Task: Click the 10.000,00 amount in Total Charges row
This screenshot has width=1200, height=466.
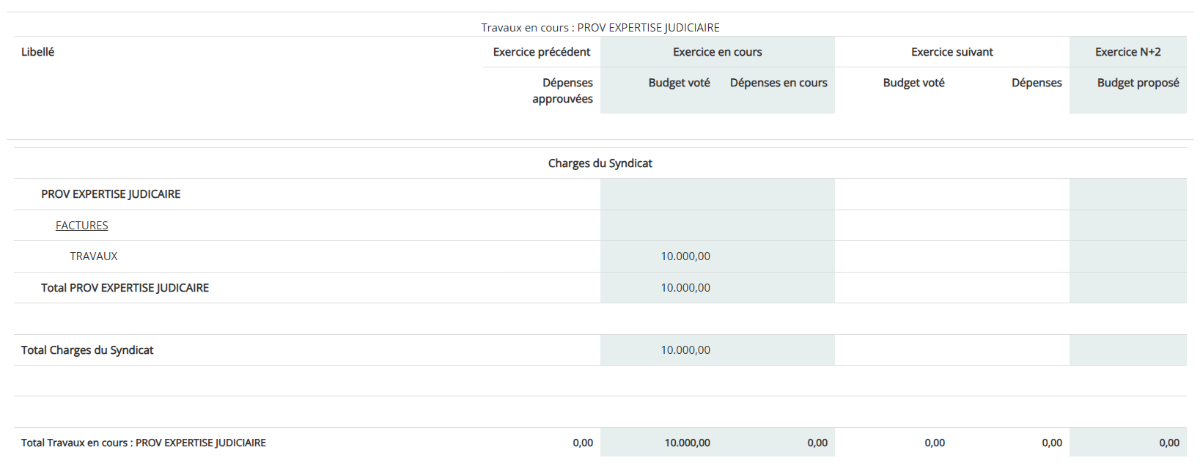Action: (685, 350)
